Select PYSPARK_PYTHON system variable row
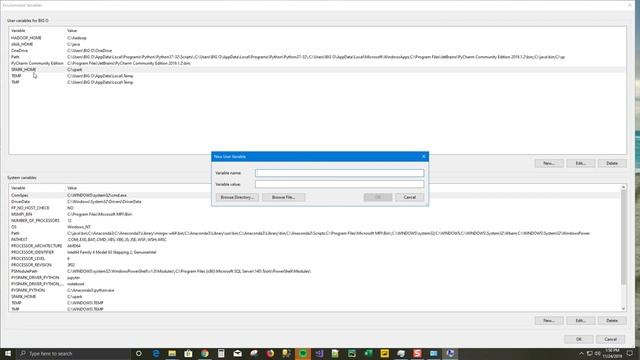The width and height of the screenshot is (640, 360). (315, 290)
